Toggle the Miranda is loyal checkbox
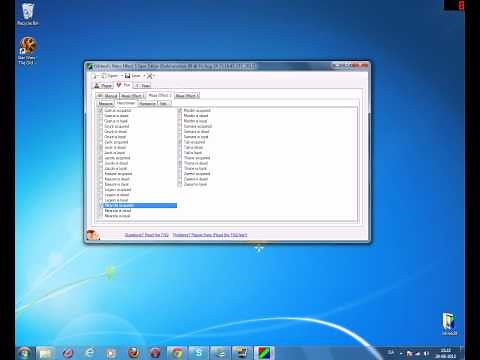480x360 pixels. click(100, 216)
